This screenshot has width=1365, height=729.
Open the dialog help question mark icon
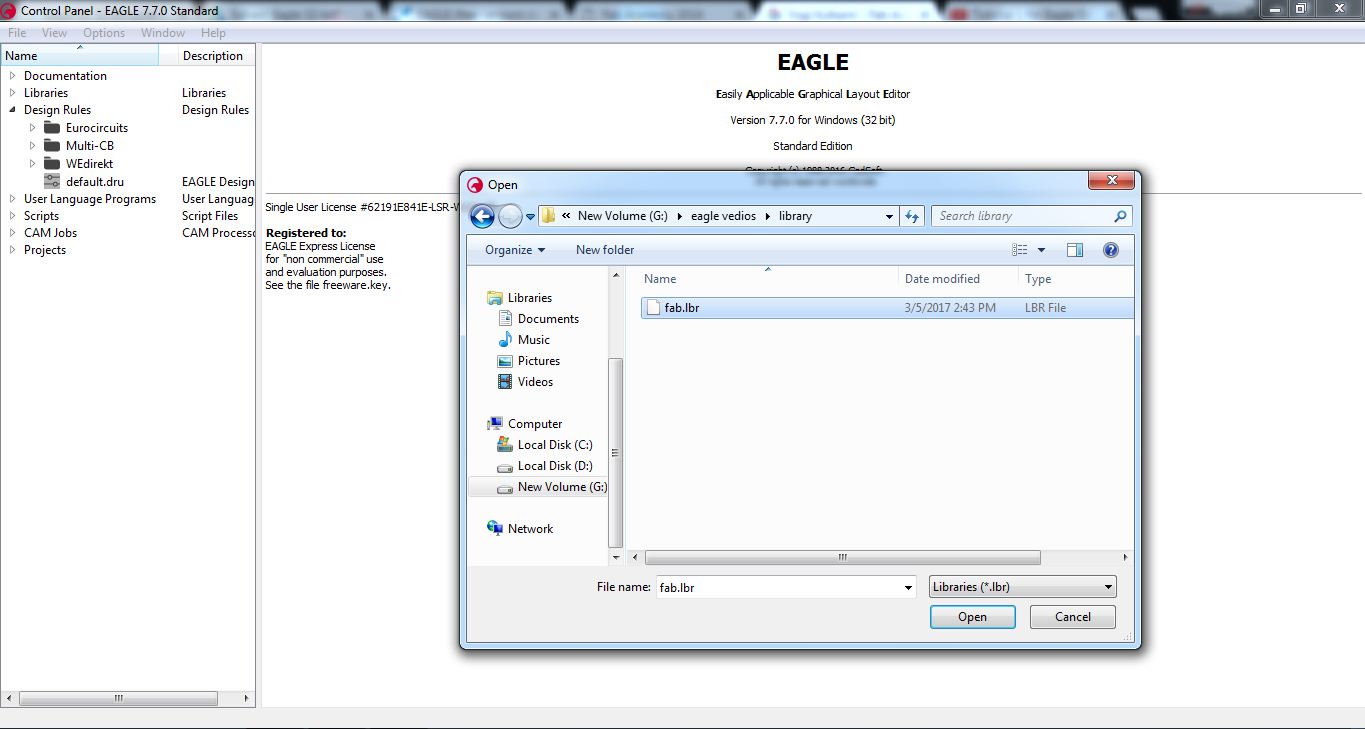pos(1110,250)
